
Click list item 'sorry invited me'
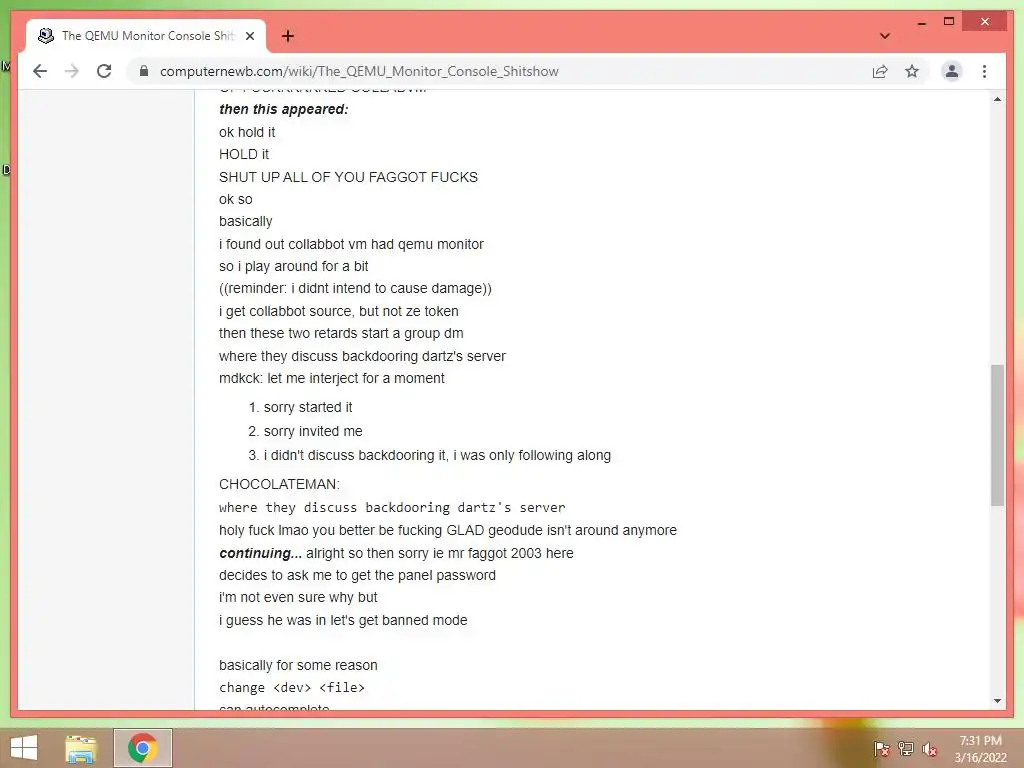[313, 431]
